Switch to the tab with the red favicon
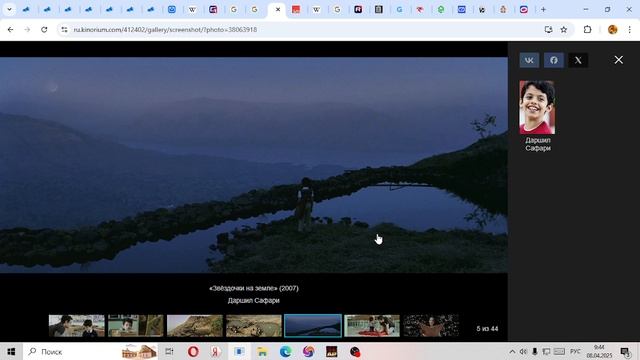The height and width of the screenshot is (360, 640). tap(296, 9)
